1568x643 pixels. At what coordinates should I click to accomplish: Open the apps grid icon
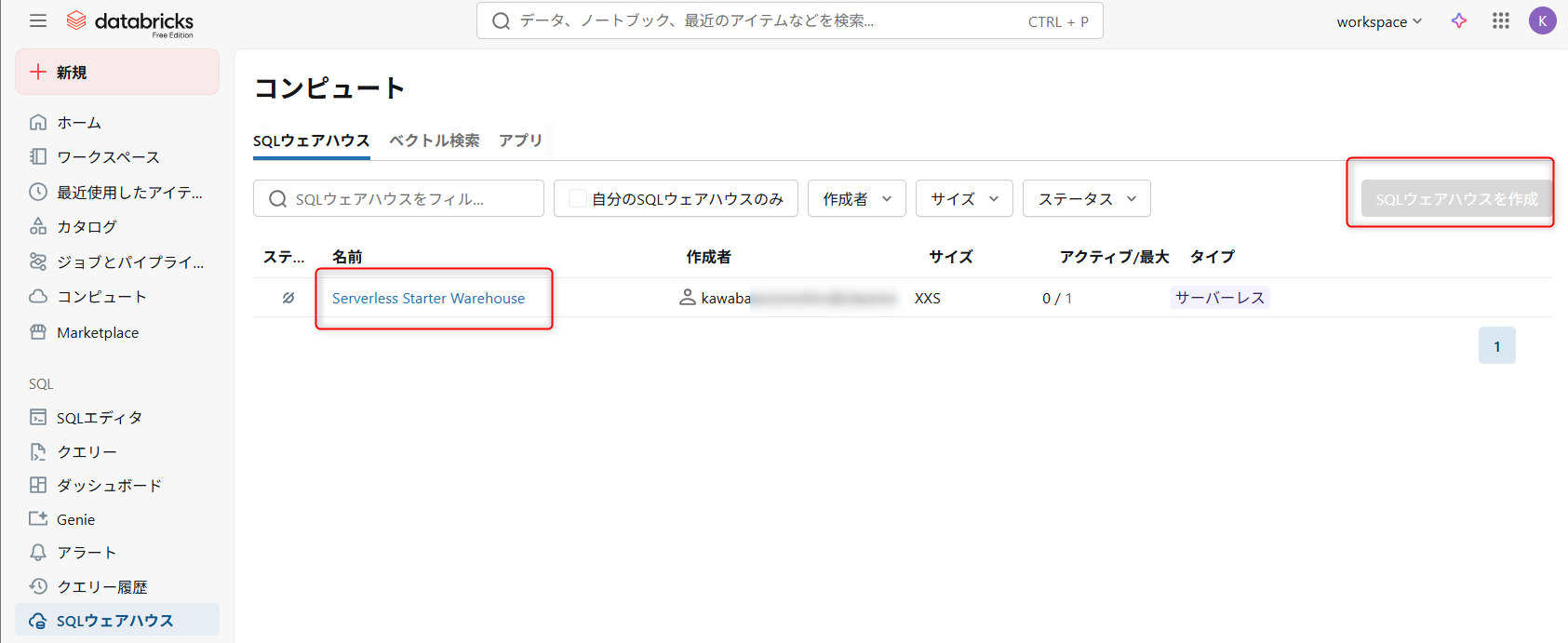click(x=1501, y=20)
